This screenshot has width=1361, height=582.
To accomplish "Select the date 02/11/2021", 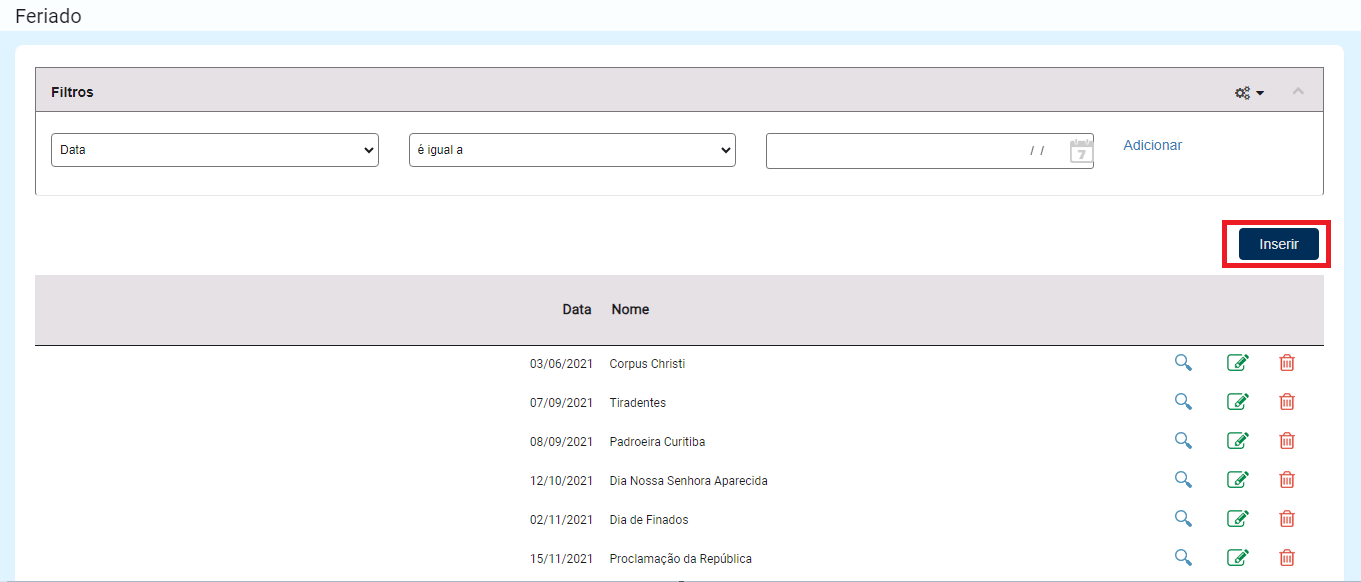I will tap(562, 520).
